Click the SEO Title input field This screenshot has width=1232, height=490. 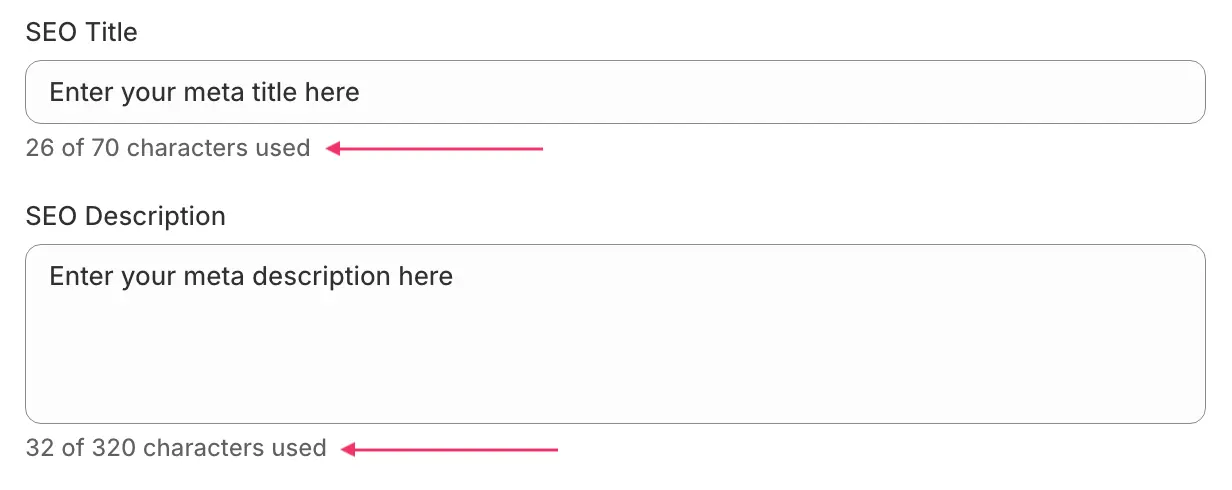(x=614, y=93)
